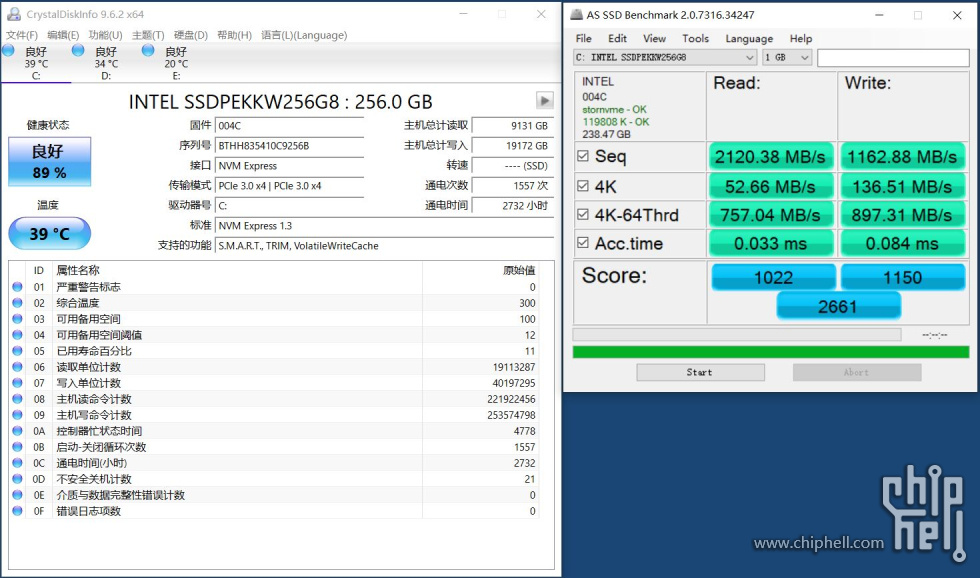The image size is (980, 578).
Task: Click status orb for attribute 0E
Action: [18, 495]
